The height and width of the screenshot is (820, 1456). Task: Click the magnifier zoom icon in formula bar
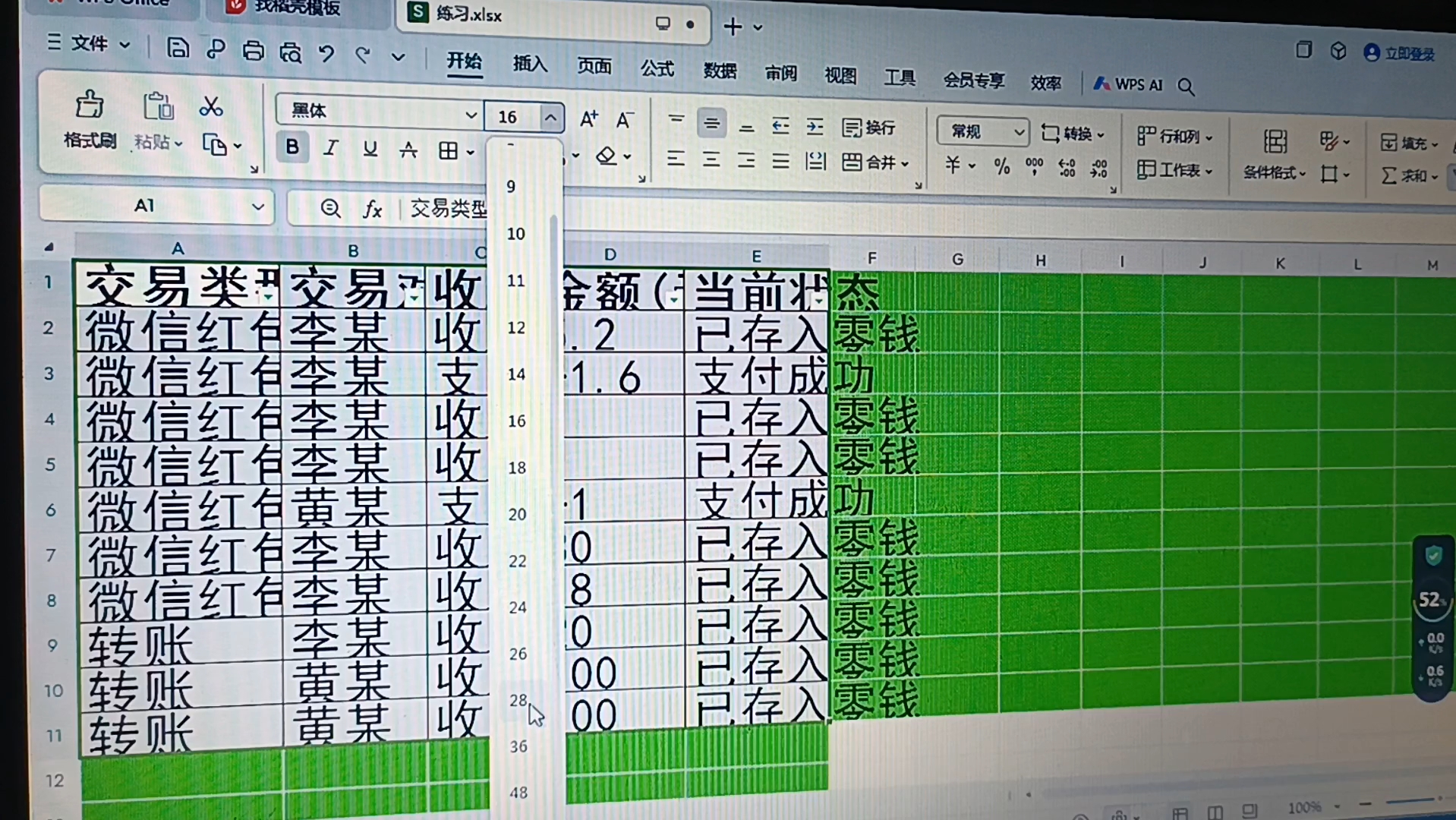point(330,207)
